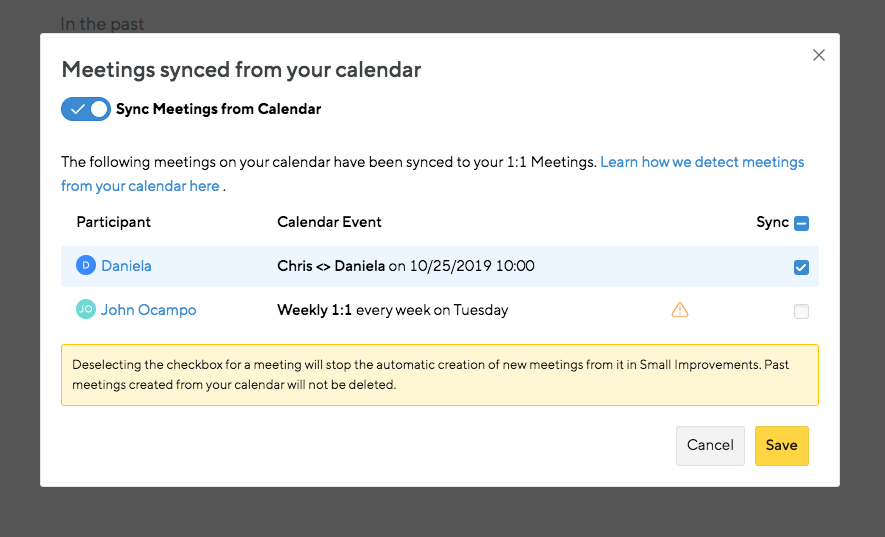Open John Ocampo's participant profile link
The image size is (885, 537).
coord(148,310)
